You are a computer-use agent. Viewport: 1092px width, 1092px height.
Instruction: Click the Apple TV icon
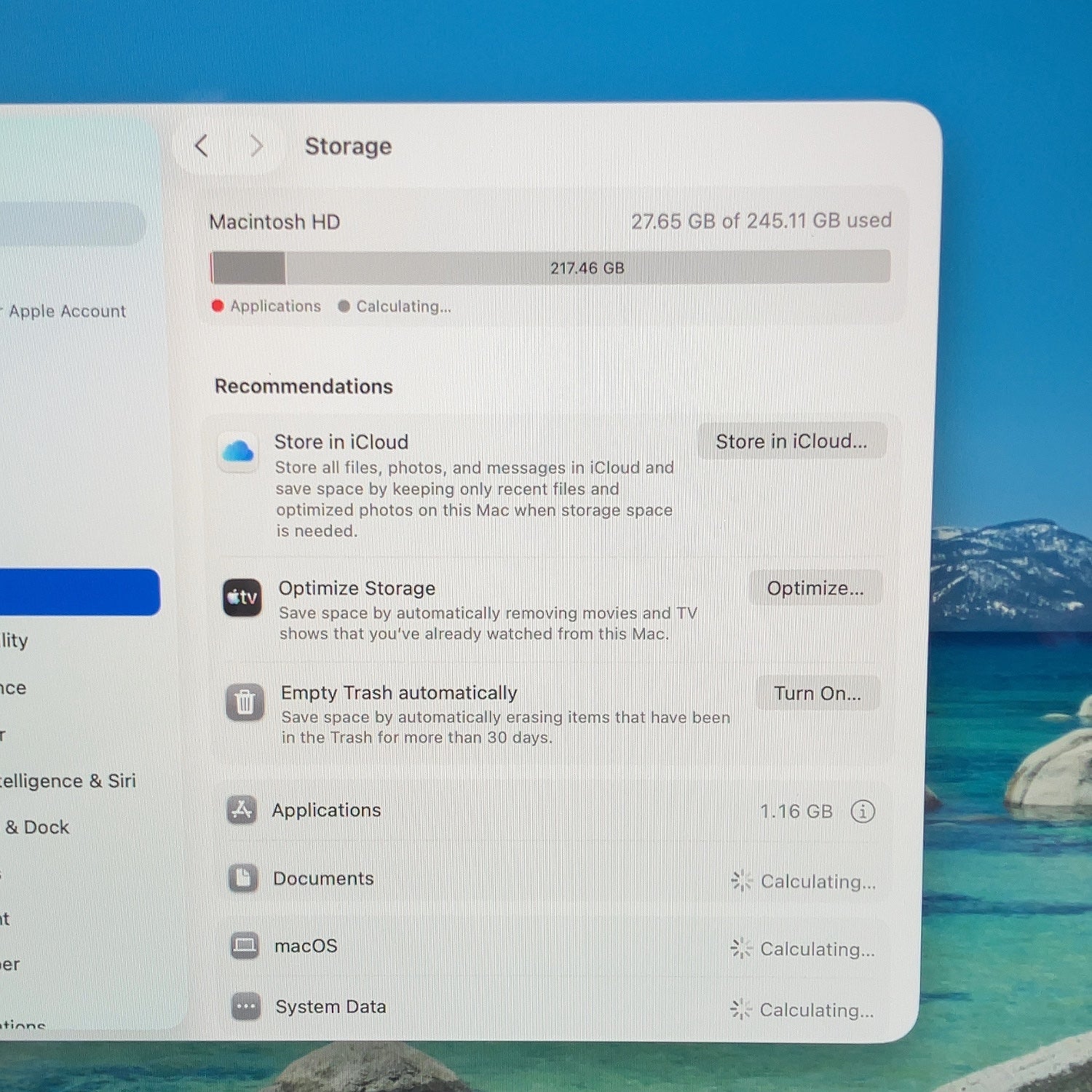(242, 598)
